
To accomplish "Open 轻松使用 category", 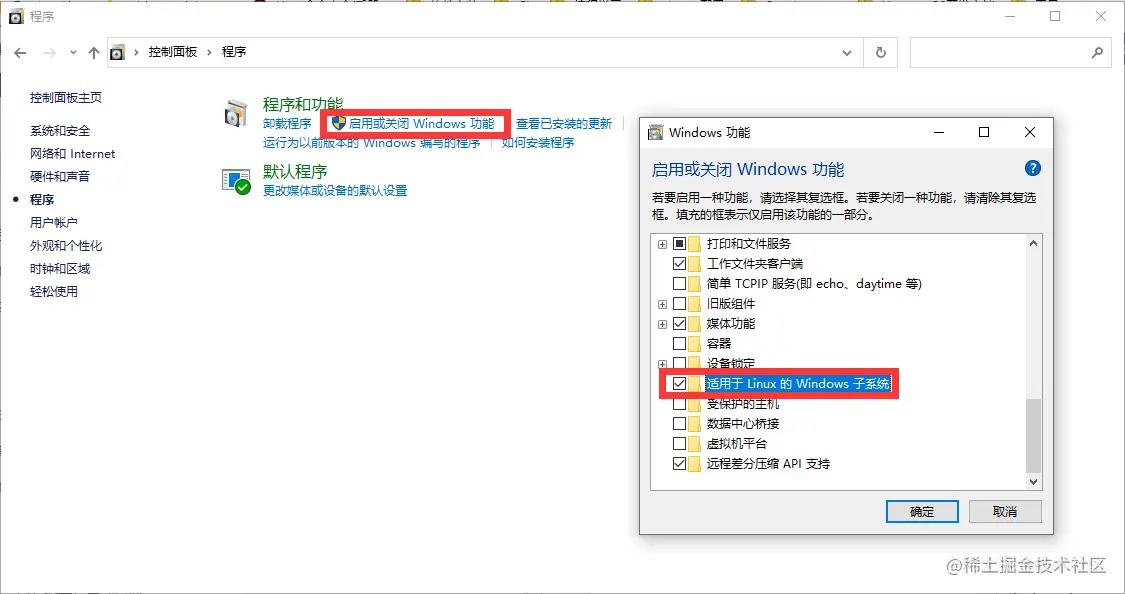I will point(54,291).
